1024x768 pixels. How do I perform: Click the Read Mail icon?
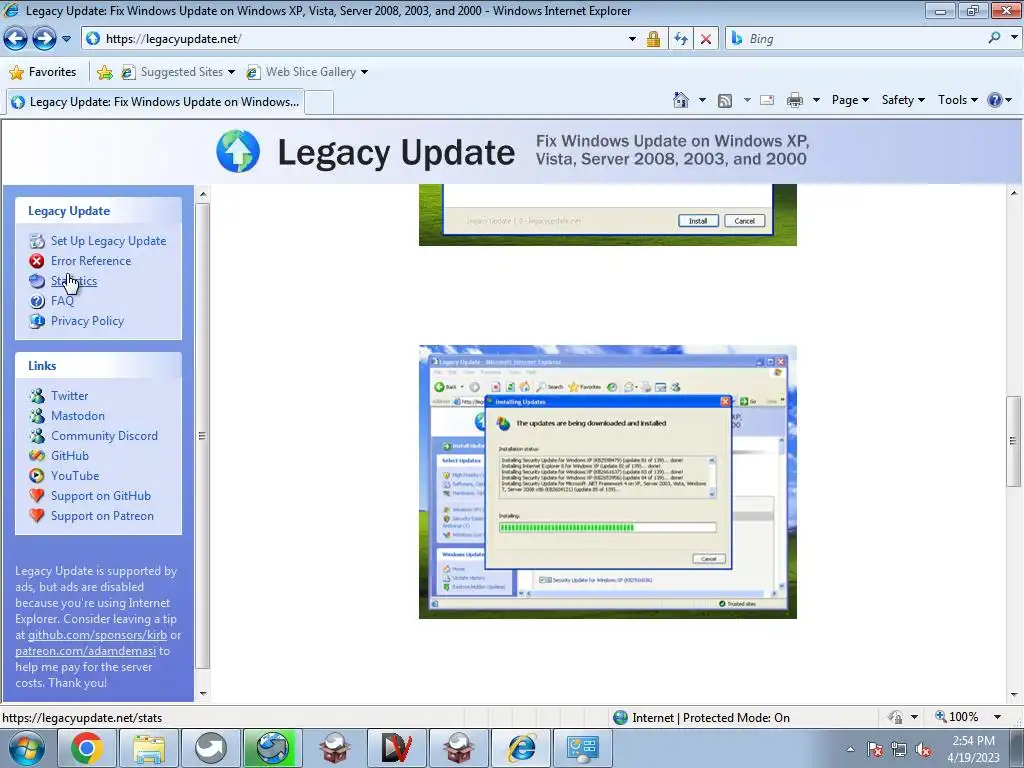tap(767, 100)
